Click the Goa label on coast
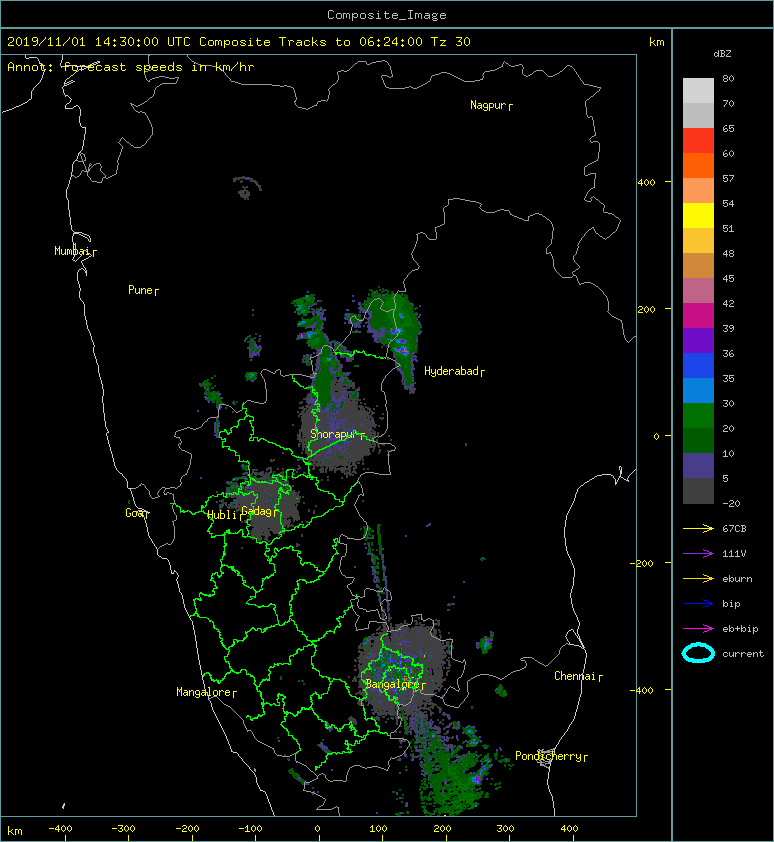 click(x=134, y=513)
